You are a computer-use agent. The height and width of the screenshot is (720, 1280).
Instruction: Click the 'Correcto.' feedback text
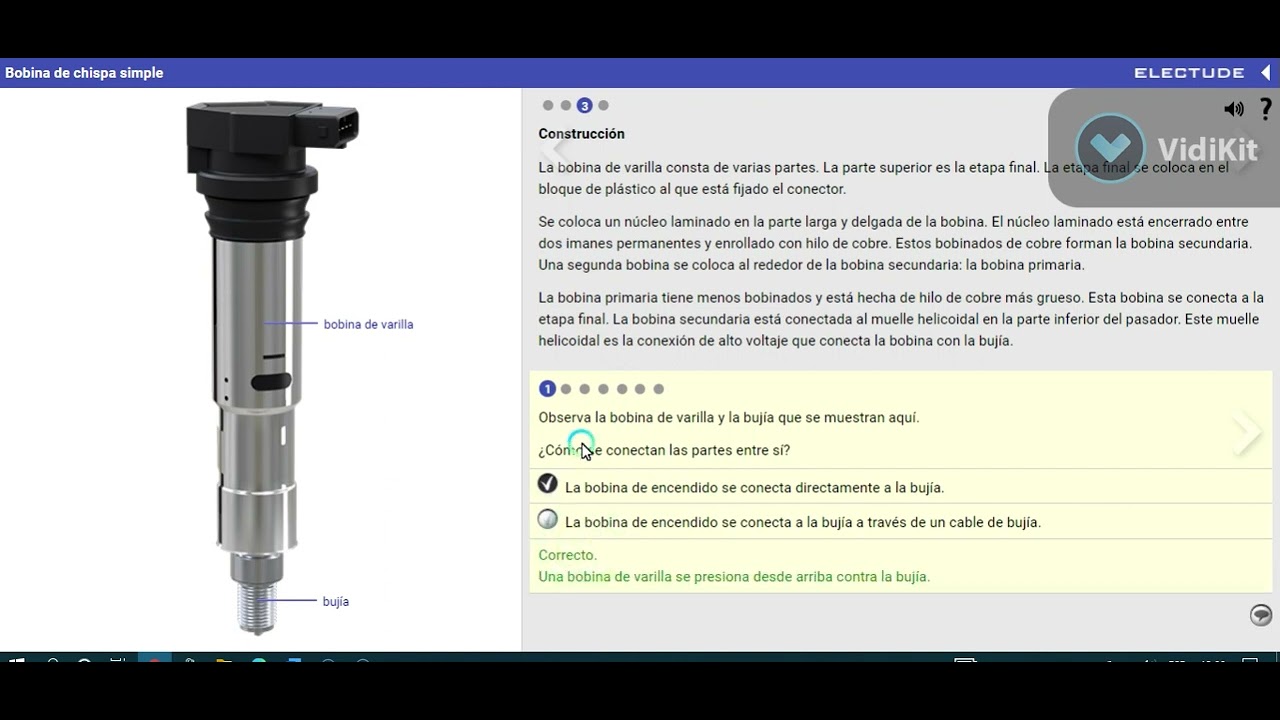[567, 555]
